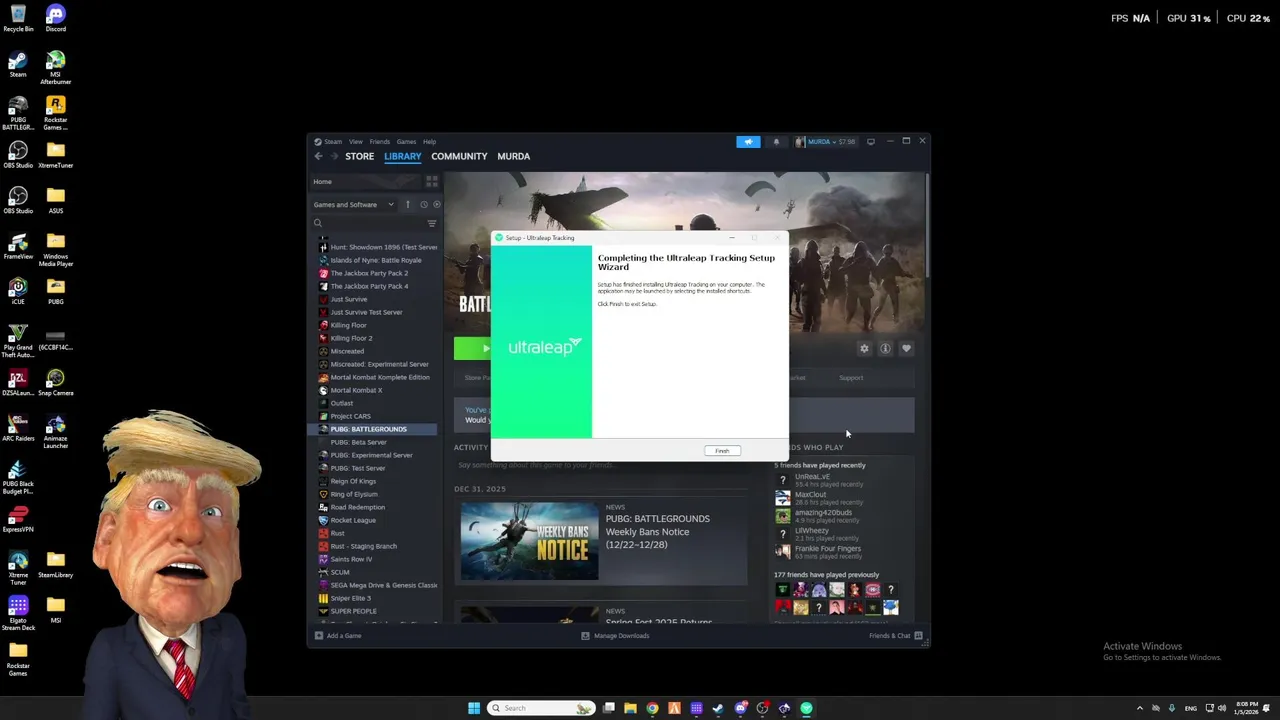Click Add a Game at bottom of Steam
The image size is (1280, 720).
338,636
